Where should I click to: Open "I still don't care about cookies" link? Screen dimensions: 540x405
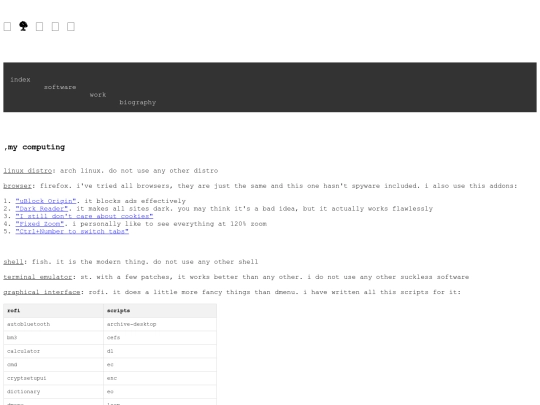[x=84, y=216]
